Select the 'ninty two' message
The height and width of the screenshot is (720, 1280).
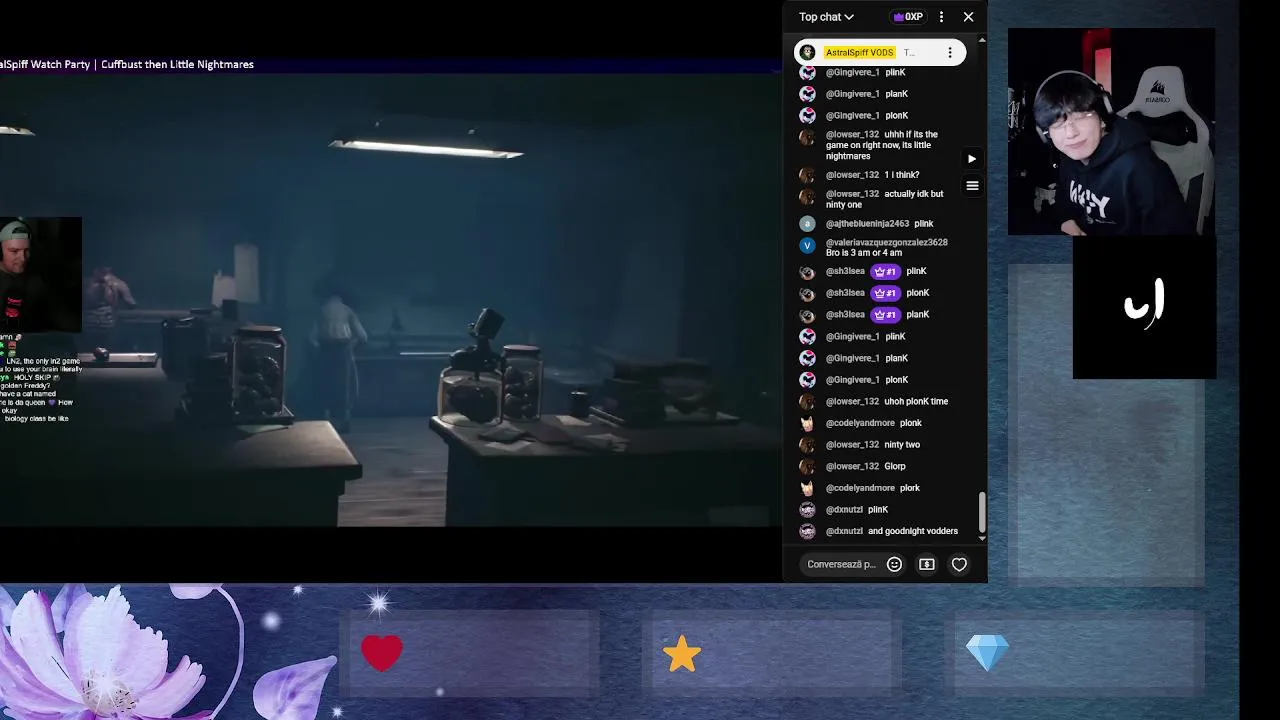click(x=902, y=445)
